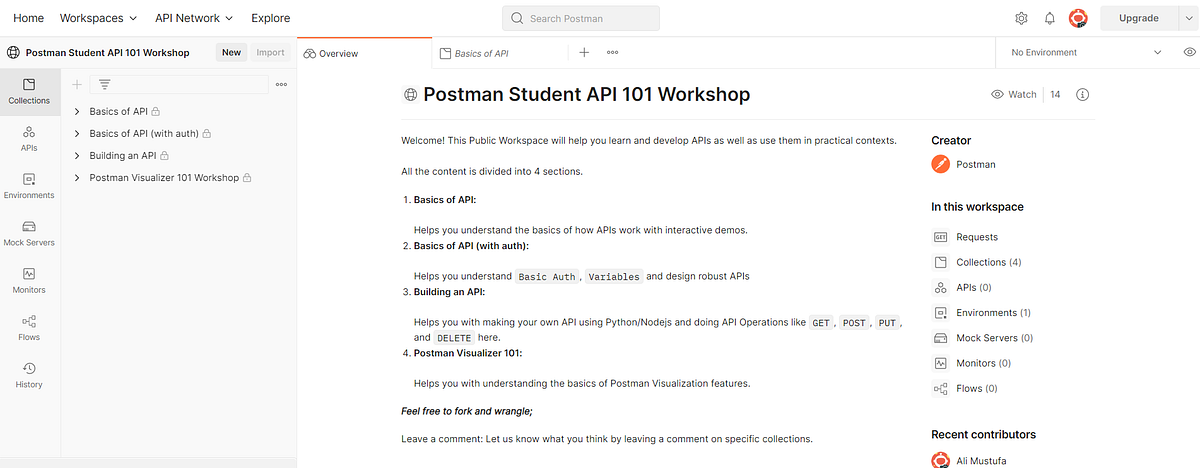Image resolution: width=1200 pixels, height=468 pixels.
Task: Select Postman Visualizer 101 Workshop collection name
Action: pos(164,178)
